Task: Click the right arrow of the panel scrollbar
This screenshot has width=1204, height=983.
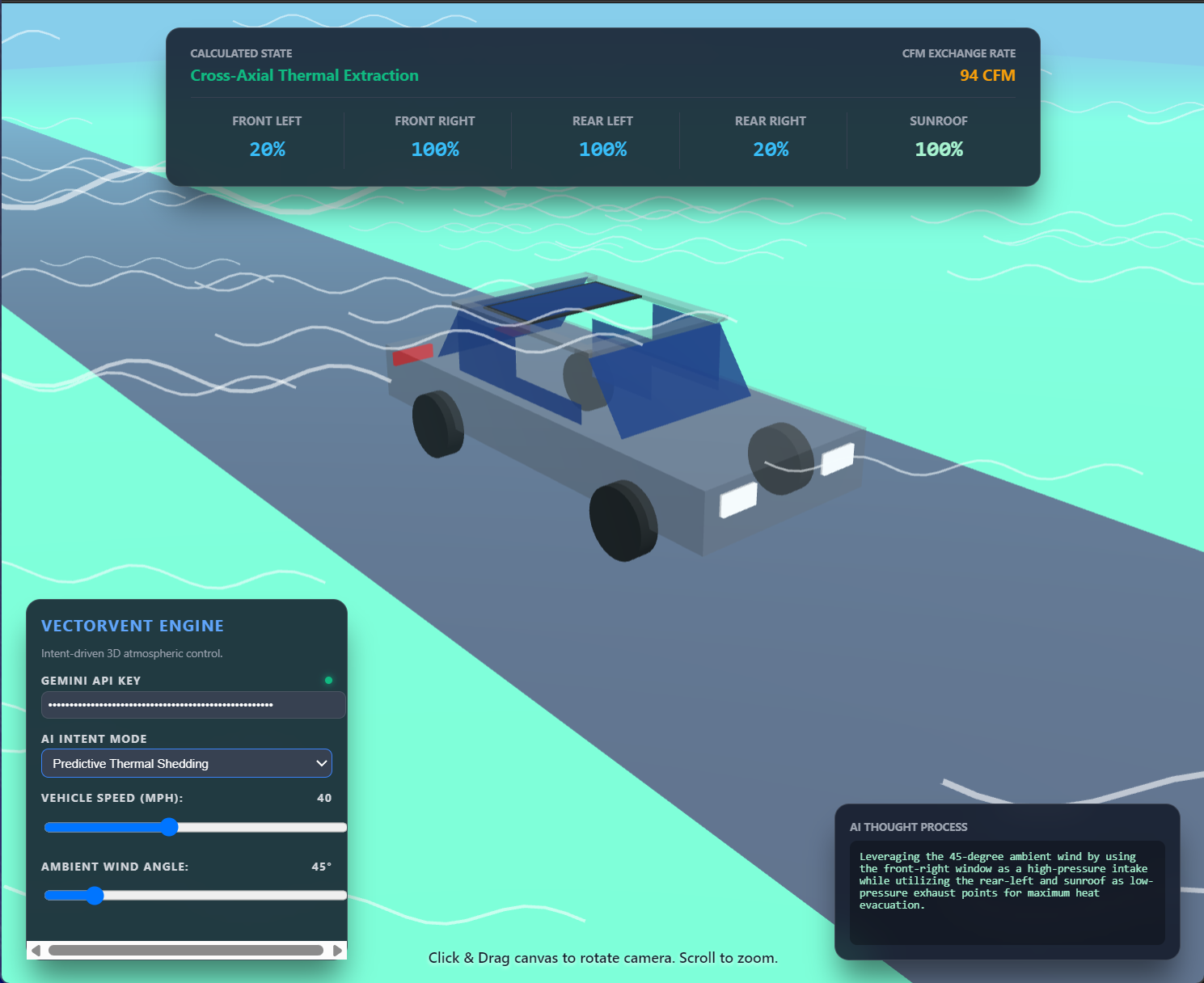Action: point(338,951)
